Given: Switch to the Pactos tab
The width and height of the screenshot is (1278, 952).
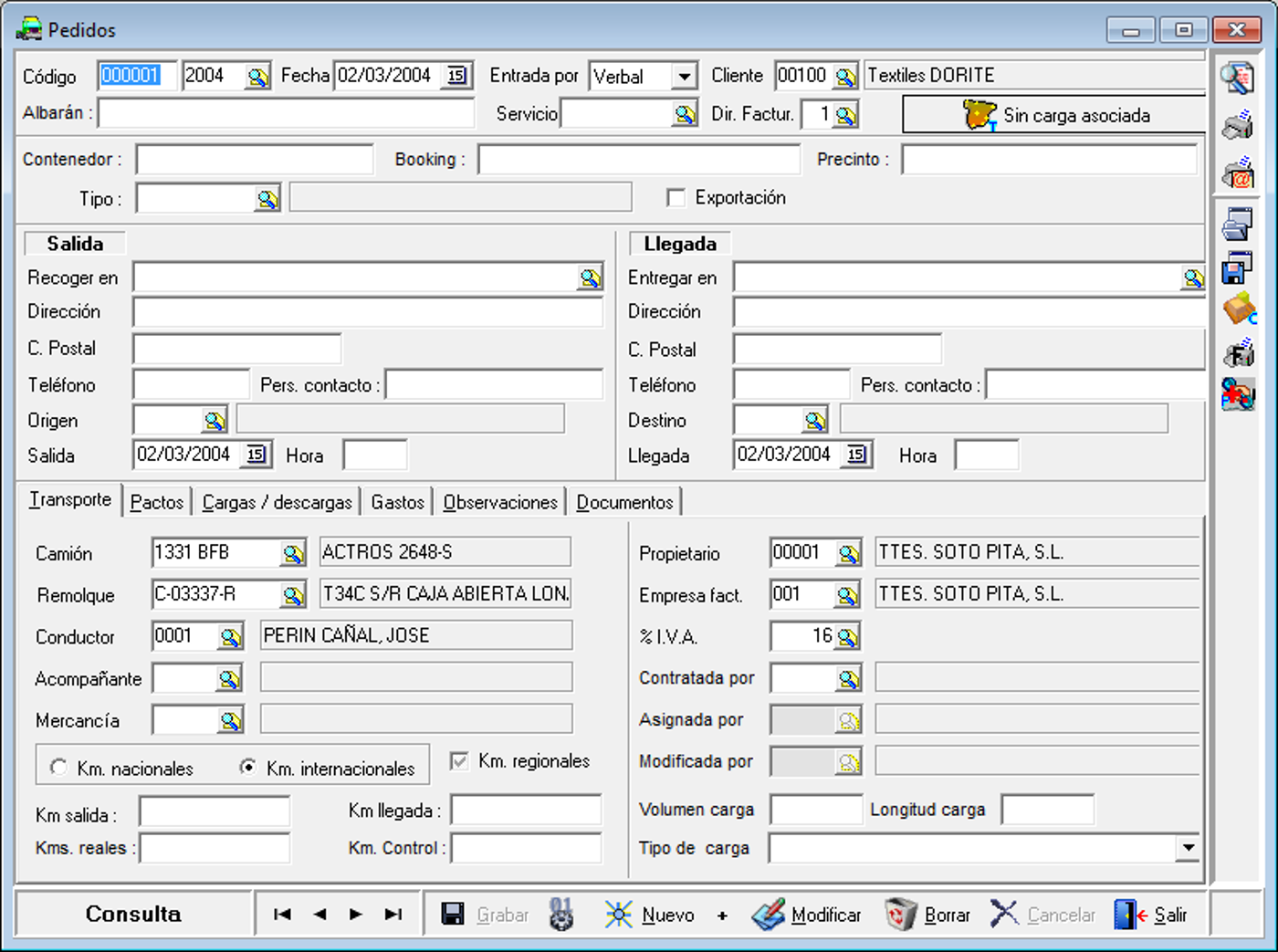Looking at the screenshot, I should pos(156,502).
